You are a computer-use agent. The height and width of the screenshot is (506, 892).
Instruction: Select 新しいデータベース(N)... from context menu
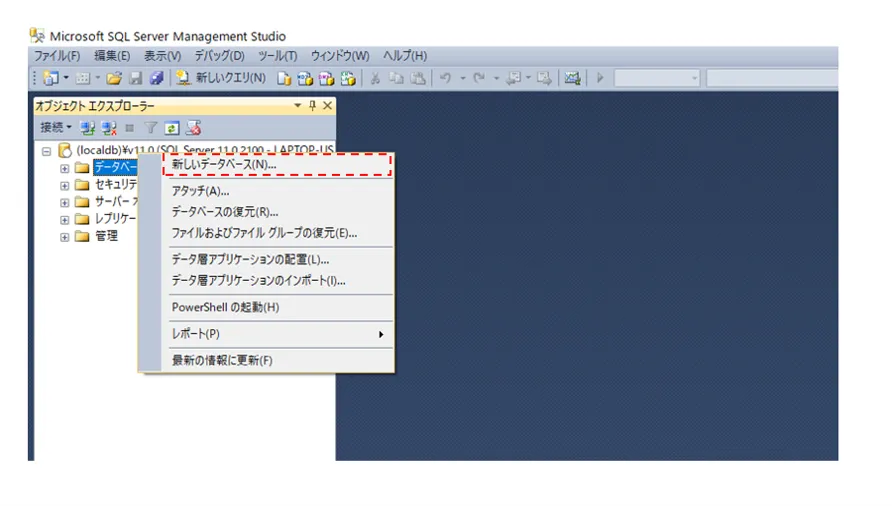(224, 164)
